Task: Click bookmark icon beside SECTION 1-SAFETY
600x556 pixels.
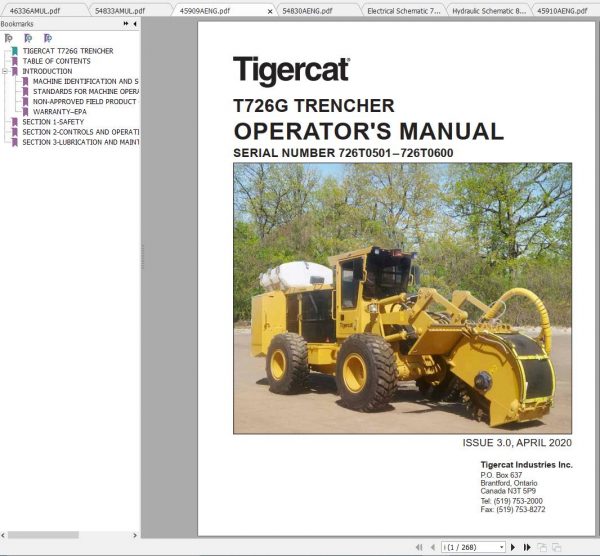Action: (x=15, y=122)
